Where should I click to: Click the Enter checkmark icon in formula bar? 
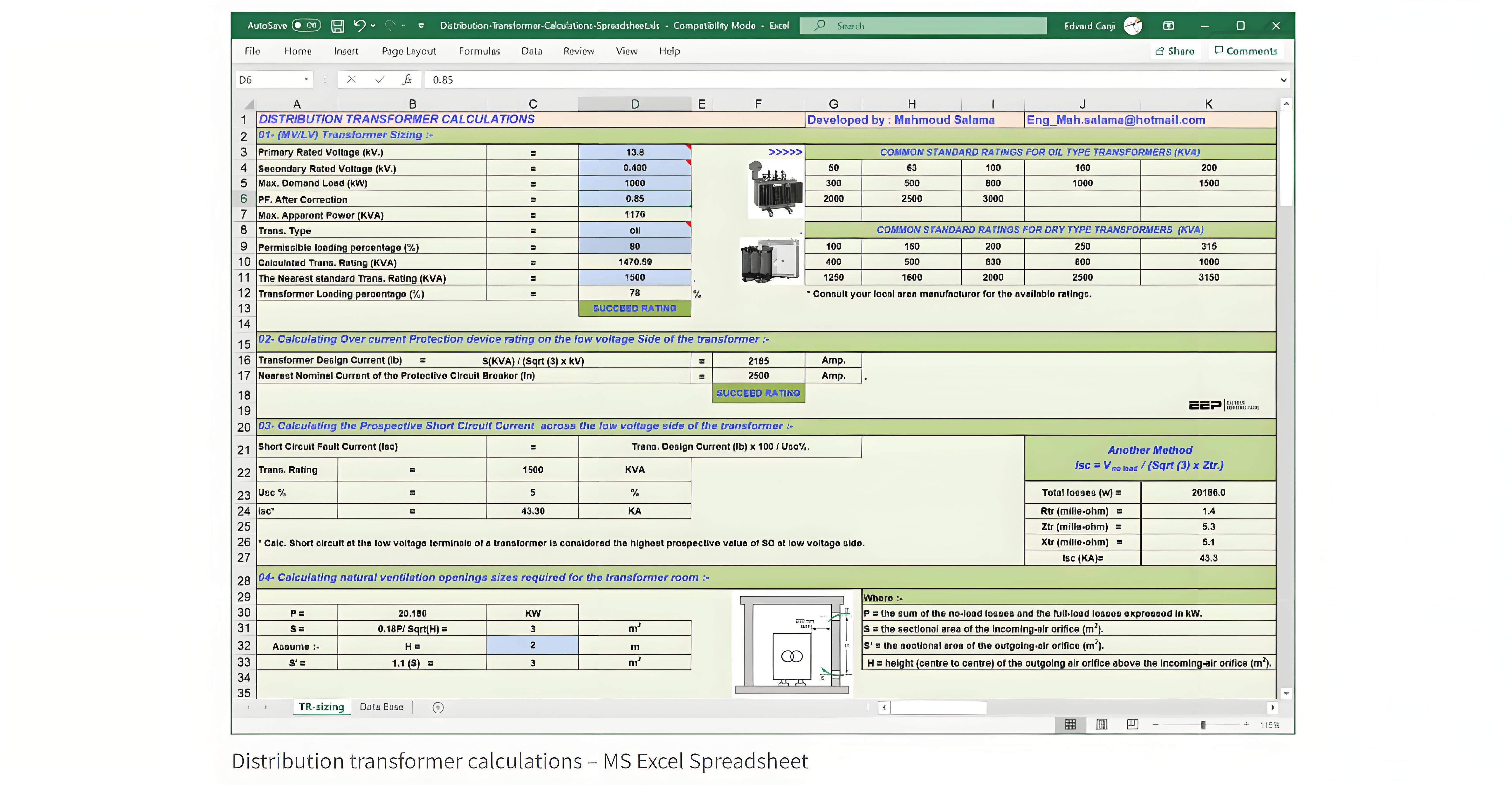(380, 80)
